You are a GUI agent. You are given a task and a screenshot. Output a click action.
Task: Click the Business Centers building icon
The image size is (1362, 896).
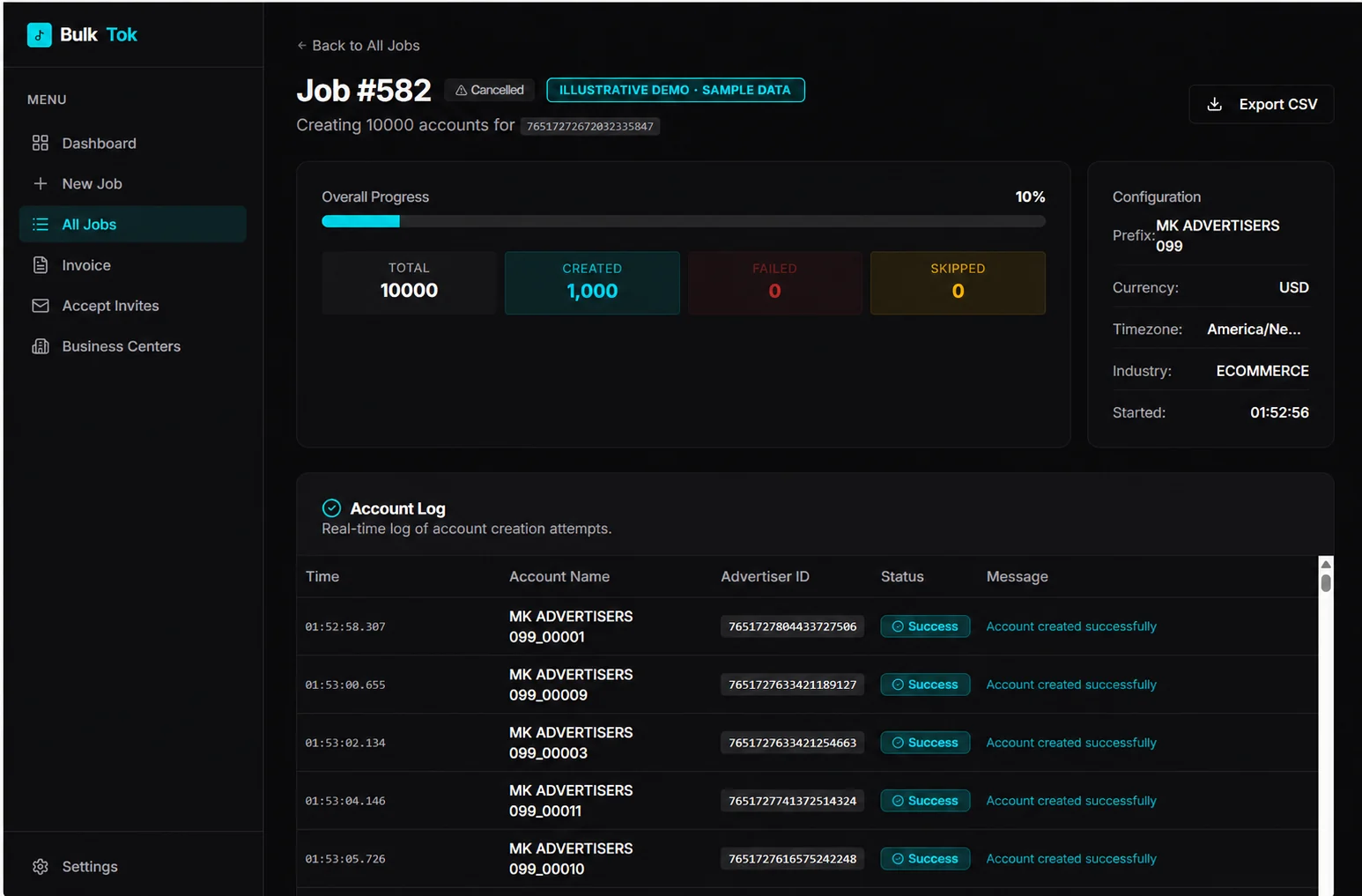(41, 346)
